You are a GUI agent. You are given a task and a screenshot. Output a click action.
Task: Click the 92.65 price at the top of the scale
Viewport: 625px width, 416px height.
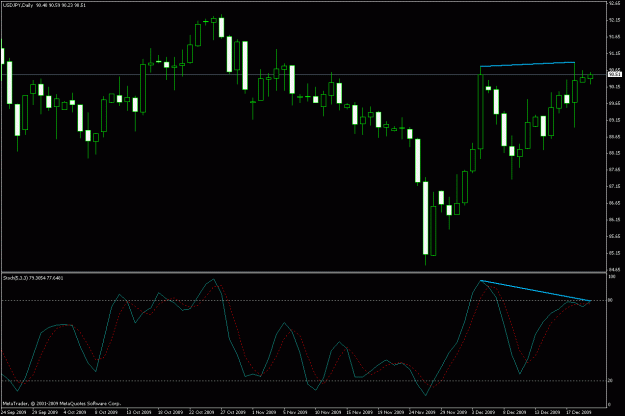coord(614,3)
